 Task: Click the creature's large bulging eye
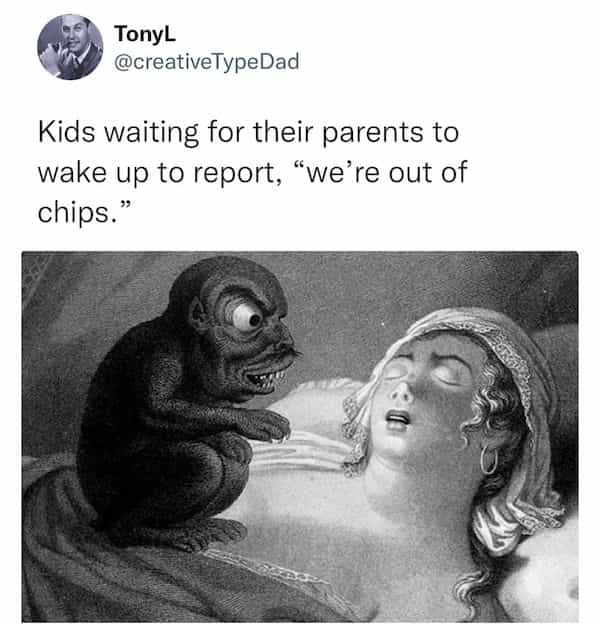(x=247, y=317)
